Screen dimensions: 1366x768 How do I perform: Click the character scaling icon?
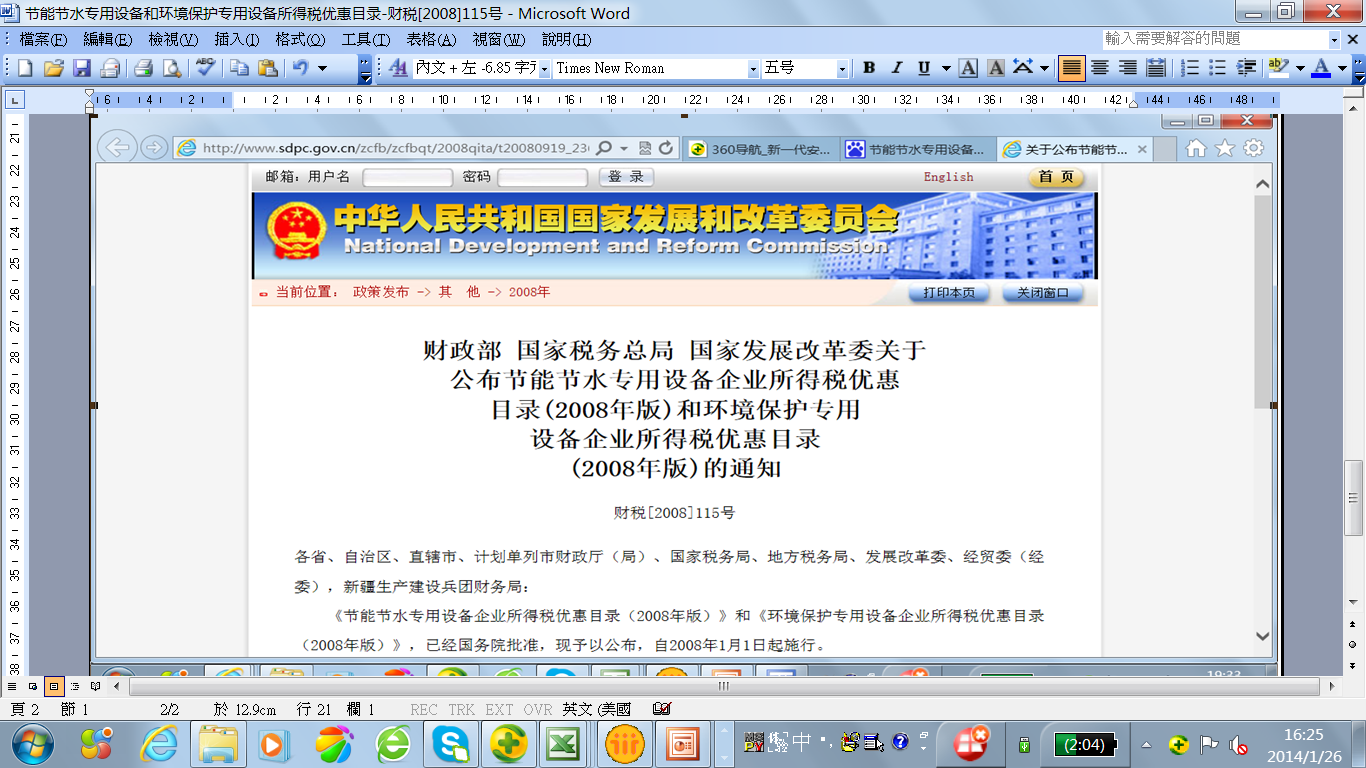tap(1023, 68)
